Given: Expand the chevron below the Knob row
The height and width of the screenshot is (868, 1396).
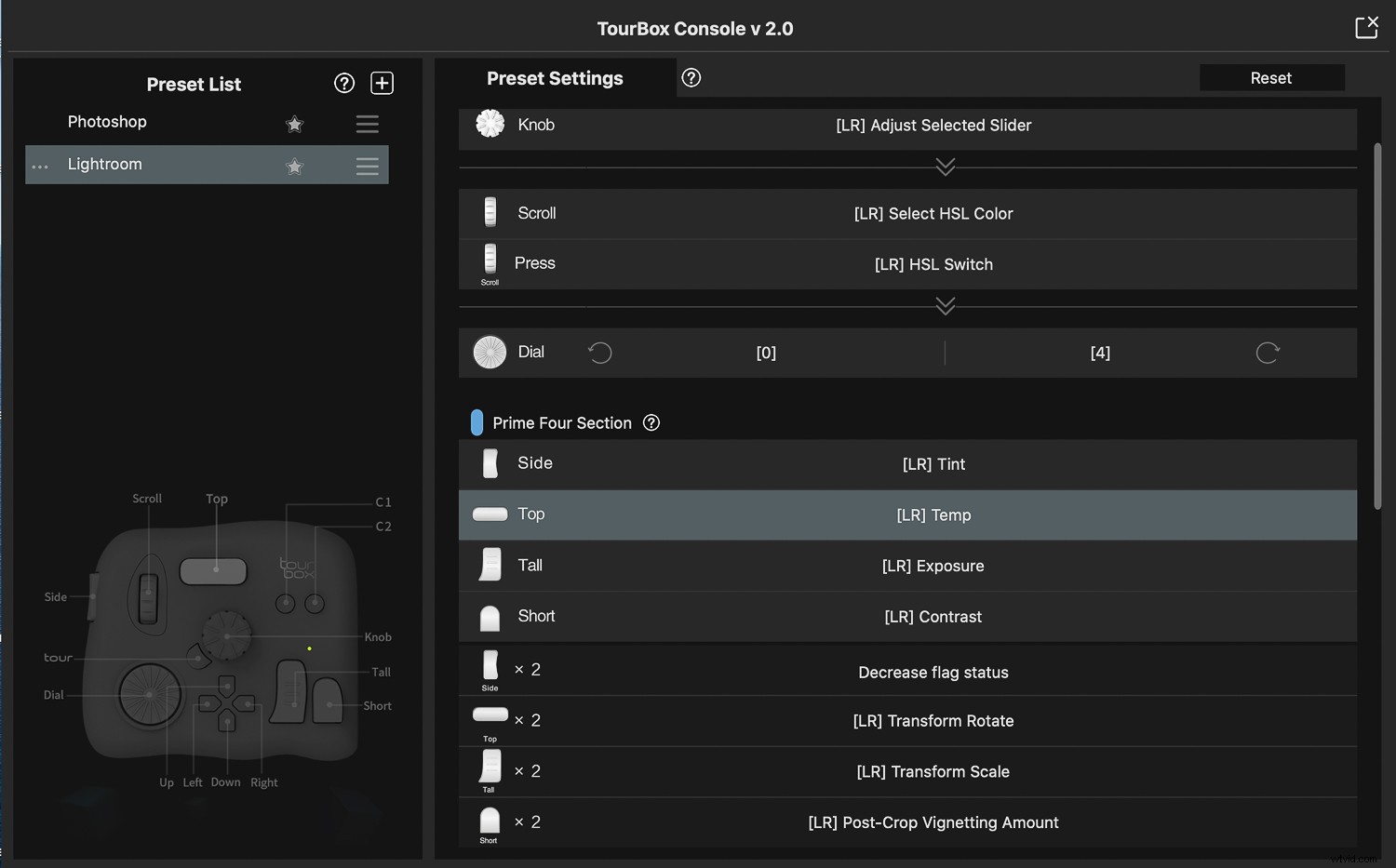Looking at the screenshot, I should [x=946, y=167].
